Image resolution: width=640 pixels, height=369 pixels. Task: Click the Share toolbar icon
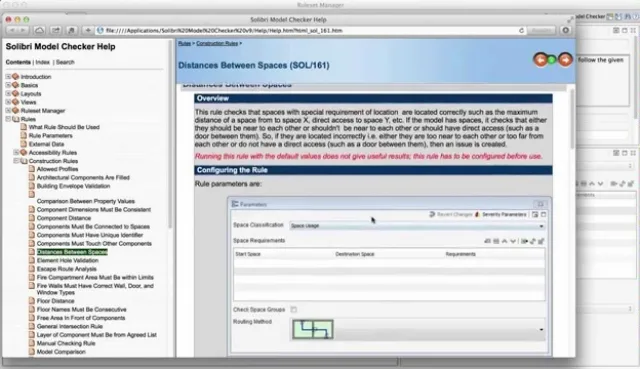click(56, 31)
